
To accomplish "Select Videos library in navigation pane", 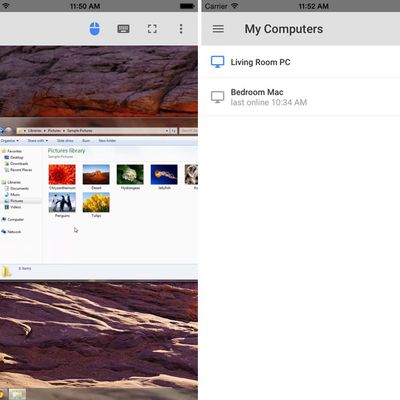I will pyautogui.click(x=13, y=207).
